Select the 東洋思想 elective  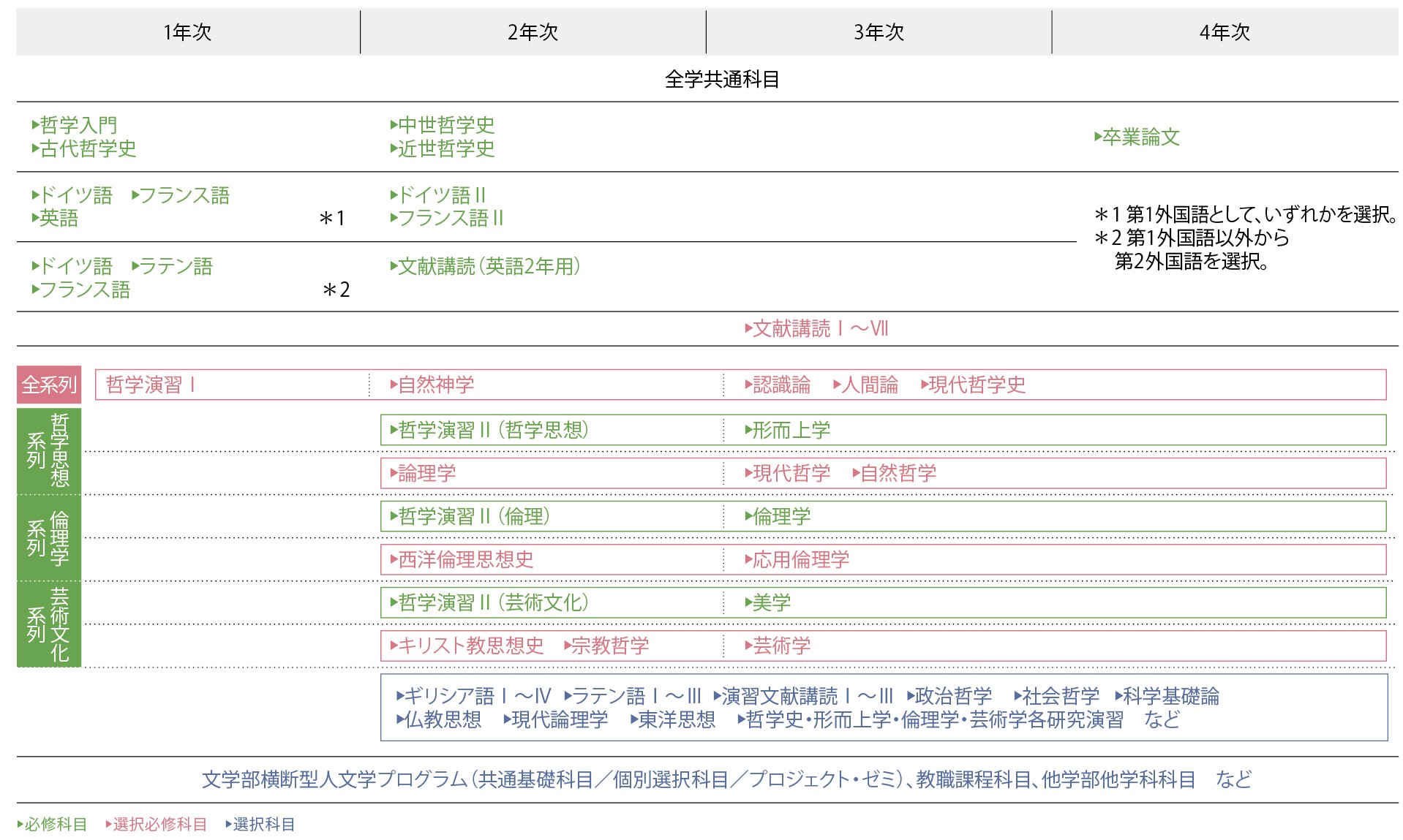coord(673,719)
